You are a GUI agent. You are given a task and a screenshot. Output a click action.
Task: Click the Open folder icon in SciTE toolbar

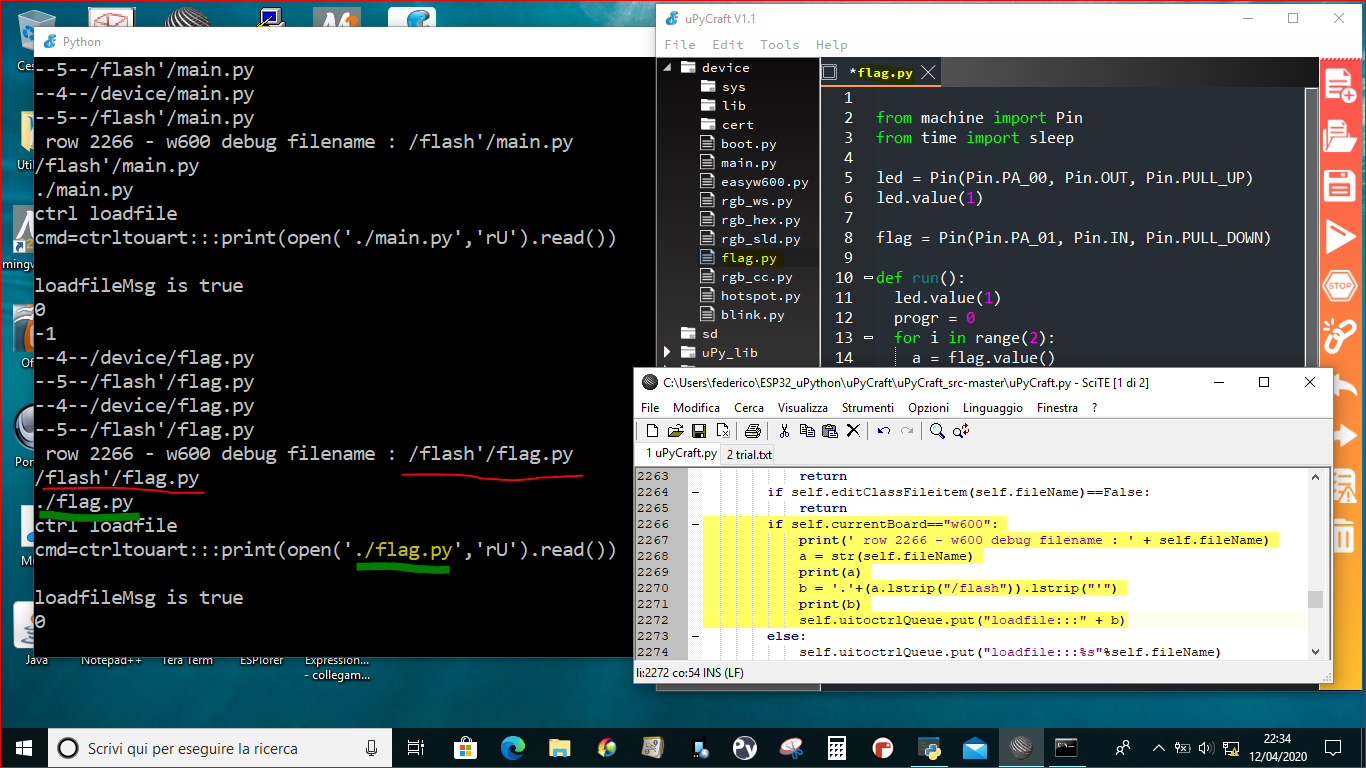pyautogui.click(x=675, y=431)
